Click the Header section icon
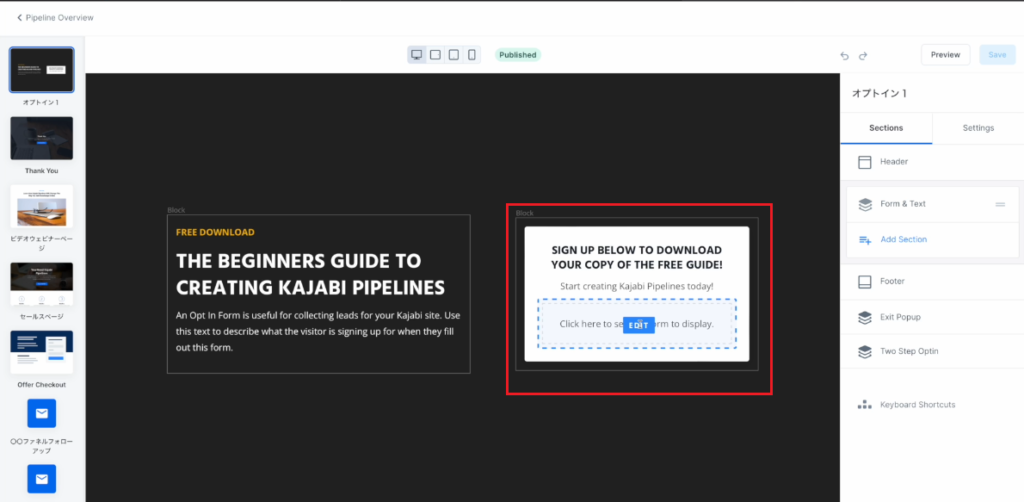 [865, 162]
